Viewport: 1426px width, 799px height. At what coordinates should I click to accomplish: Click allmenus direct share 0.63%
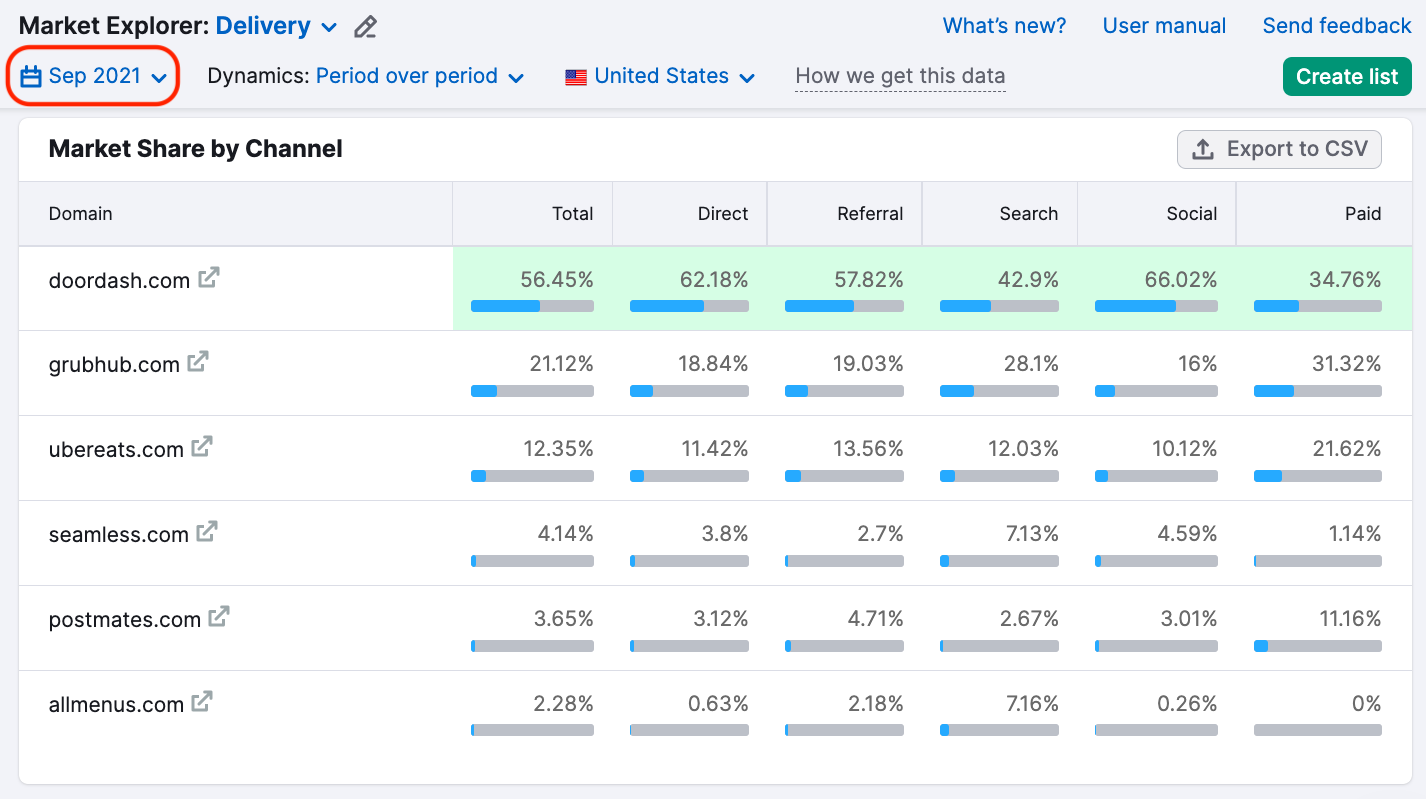click(x=718, y=704)
